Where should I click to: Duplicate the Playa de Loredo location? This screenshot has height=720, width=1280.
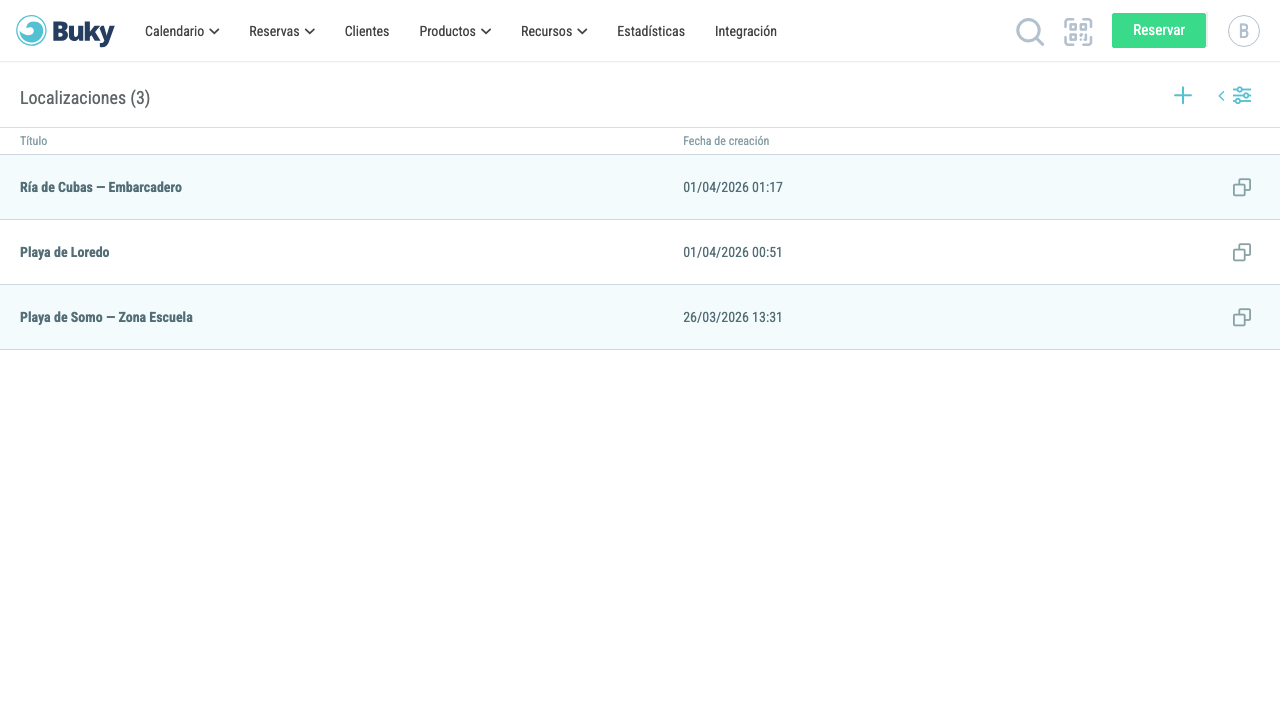(1242, 252)
